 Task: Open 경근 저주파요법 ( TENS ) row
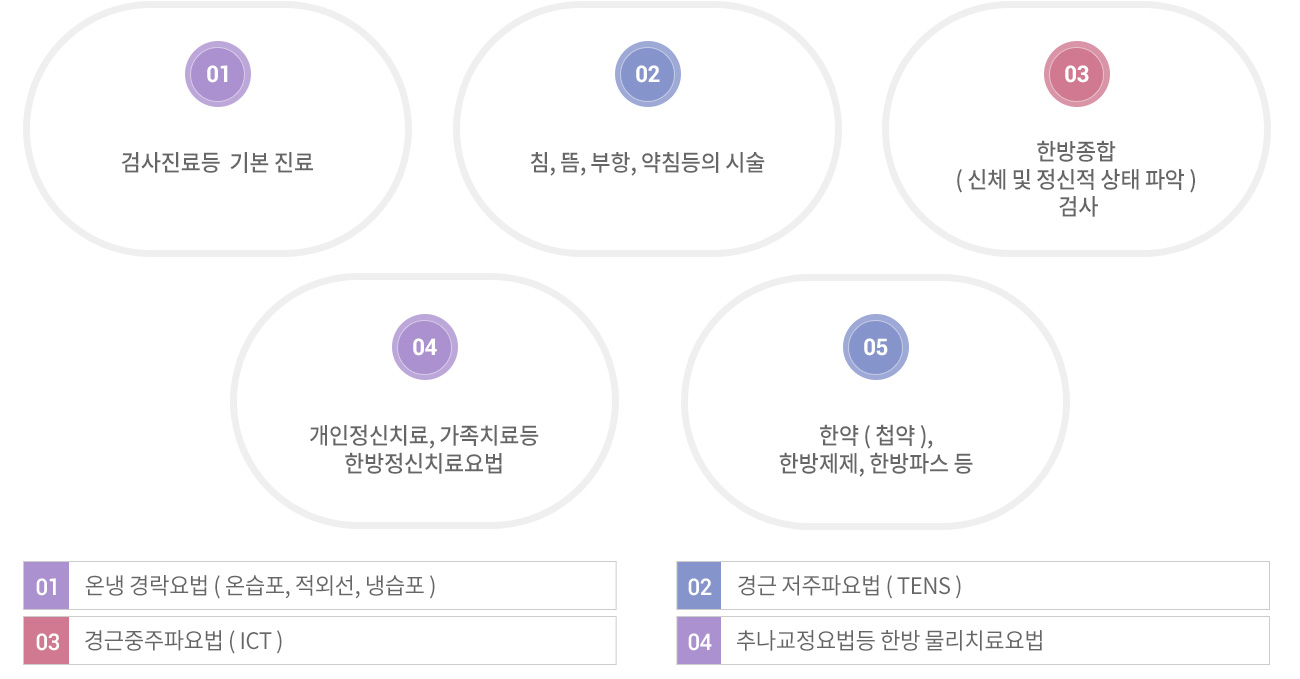[973, 586]
